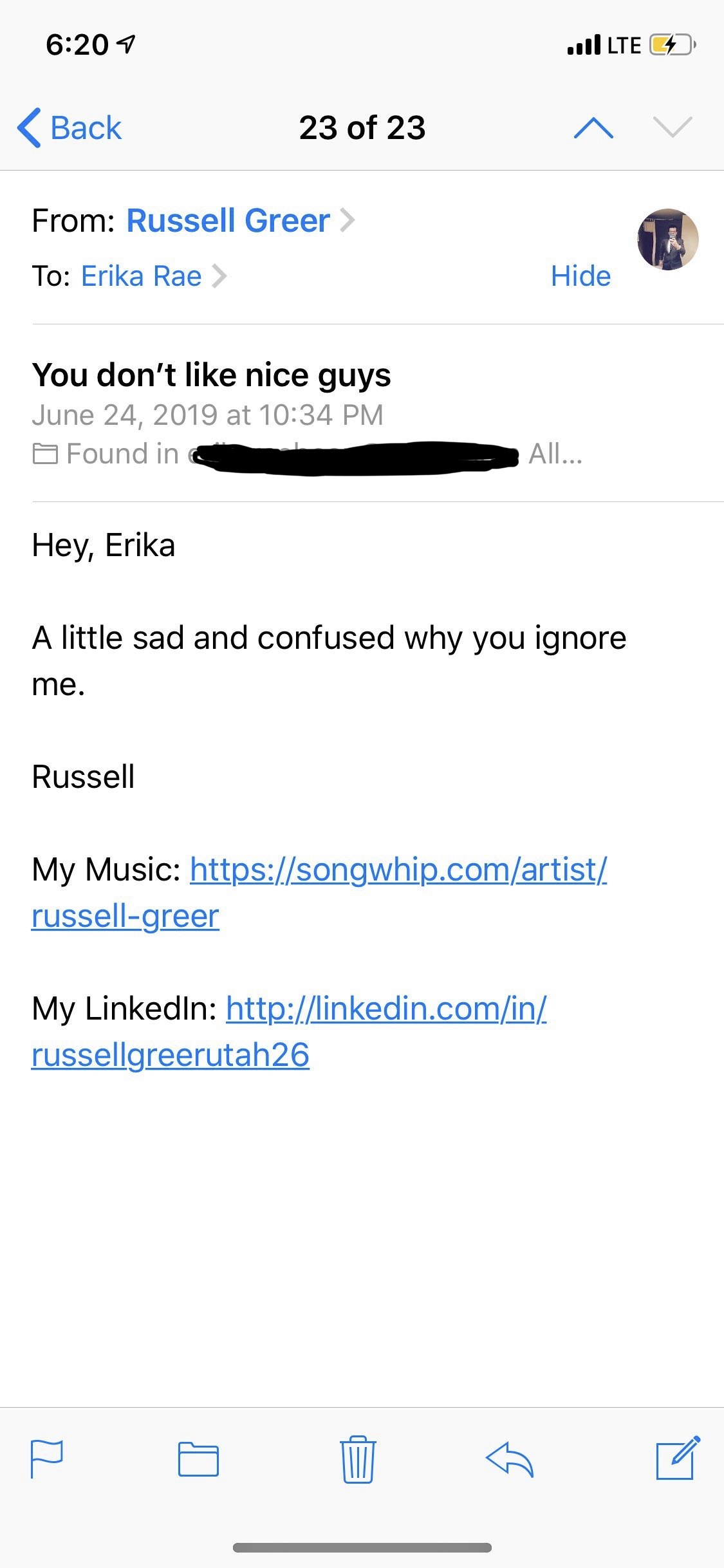Tap the reply arrow icon

tap(510, 1459)
